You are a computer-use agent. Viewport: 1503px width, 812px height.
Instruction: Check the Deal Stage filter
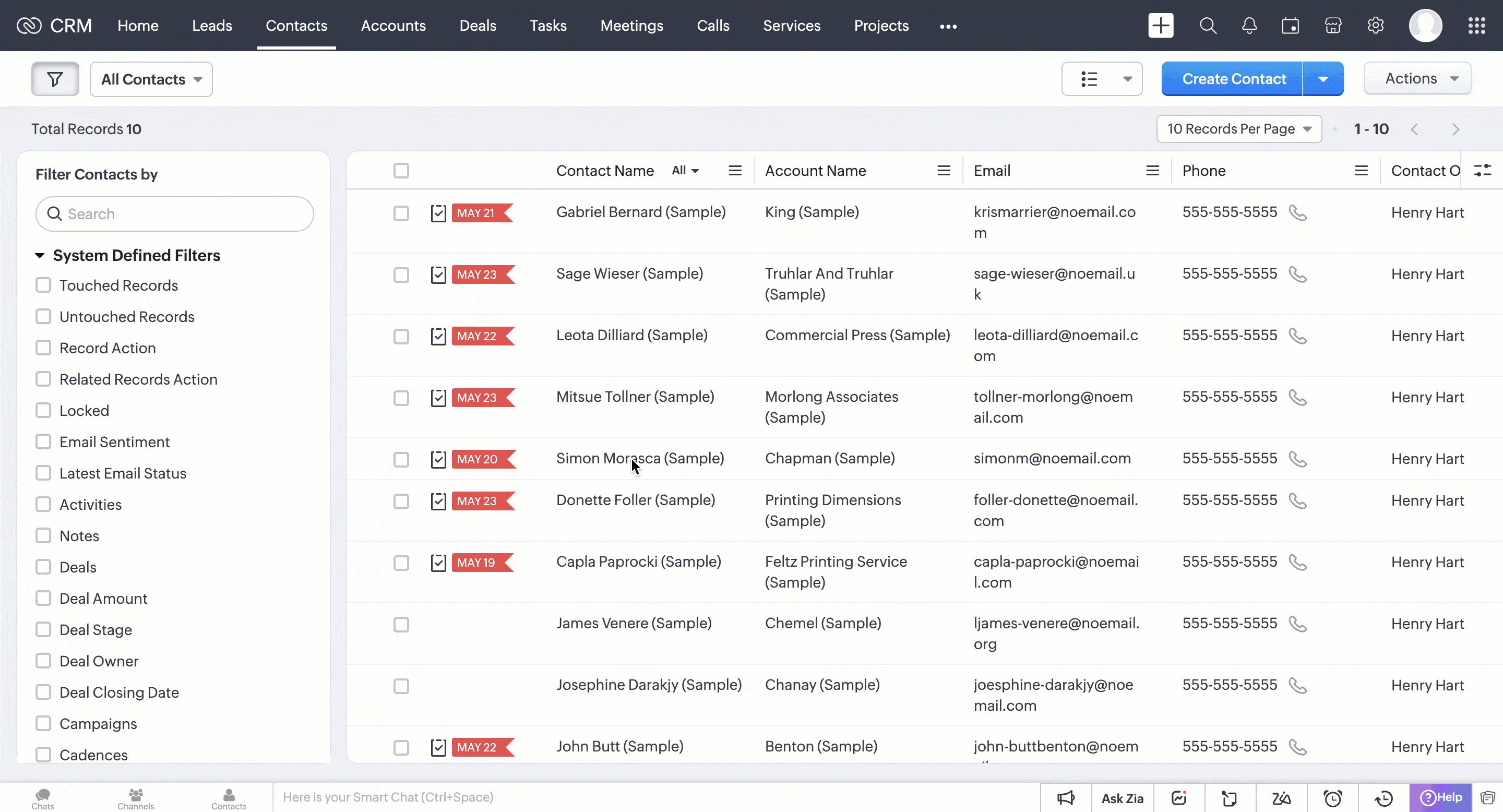(x=43, y=629)
